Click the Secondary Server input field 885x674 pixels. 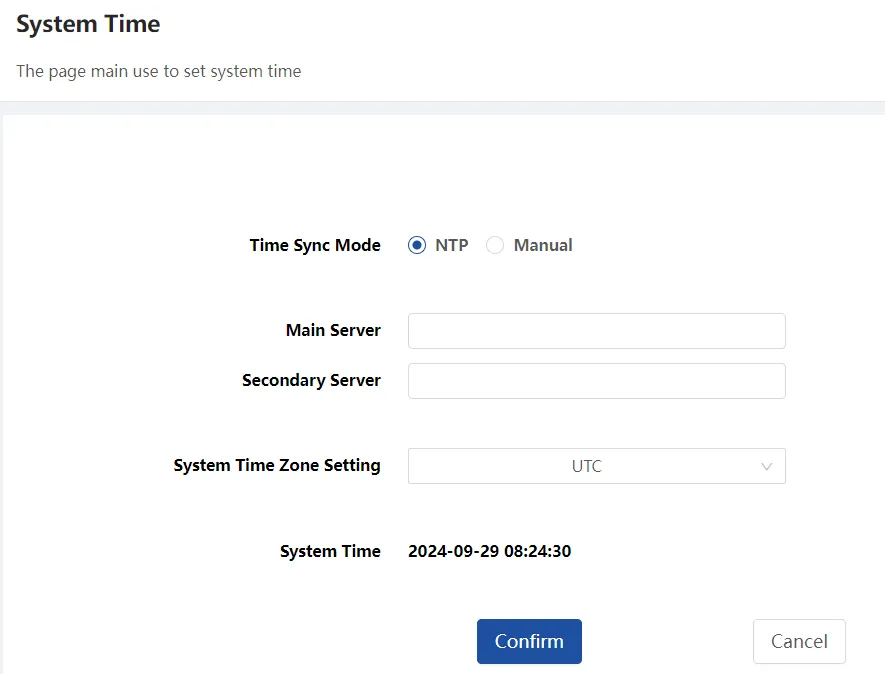point(597,381)
